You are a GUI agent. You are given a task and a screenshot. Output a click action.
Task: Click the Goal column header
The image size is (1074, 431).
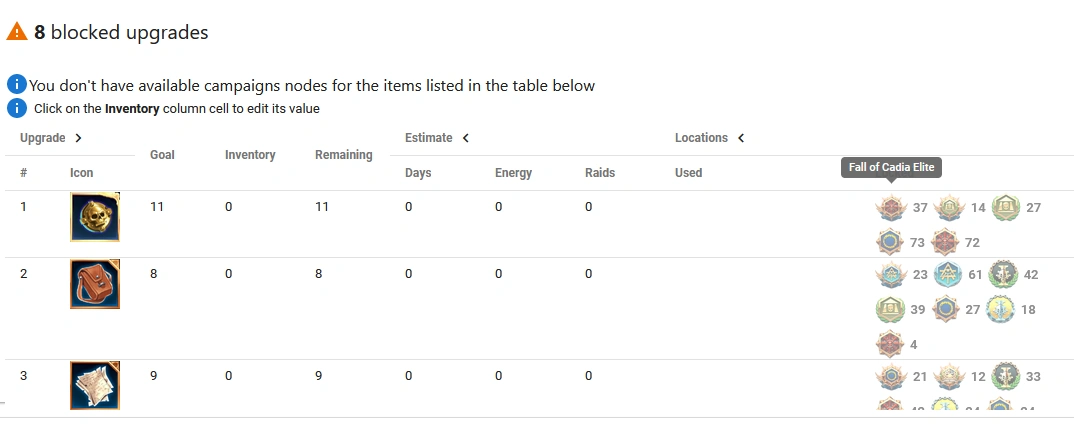pos(162,155)
